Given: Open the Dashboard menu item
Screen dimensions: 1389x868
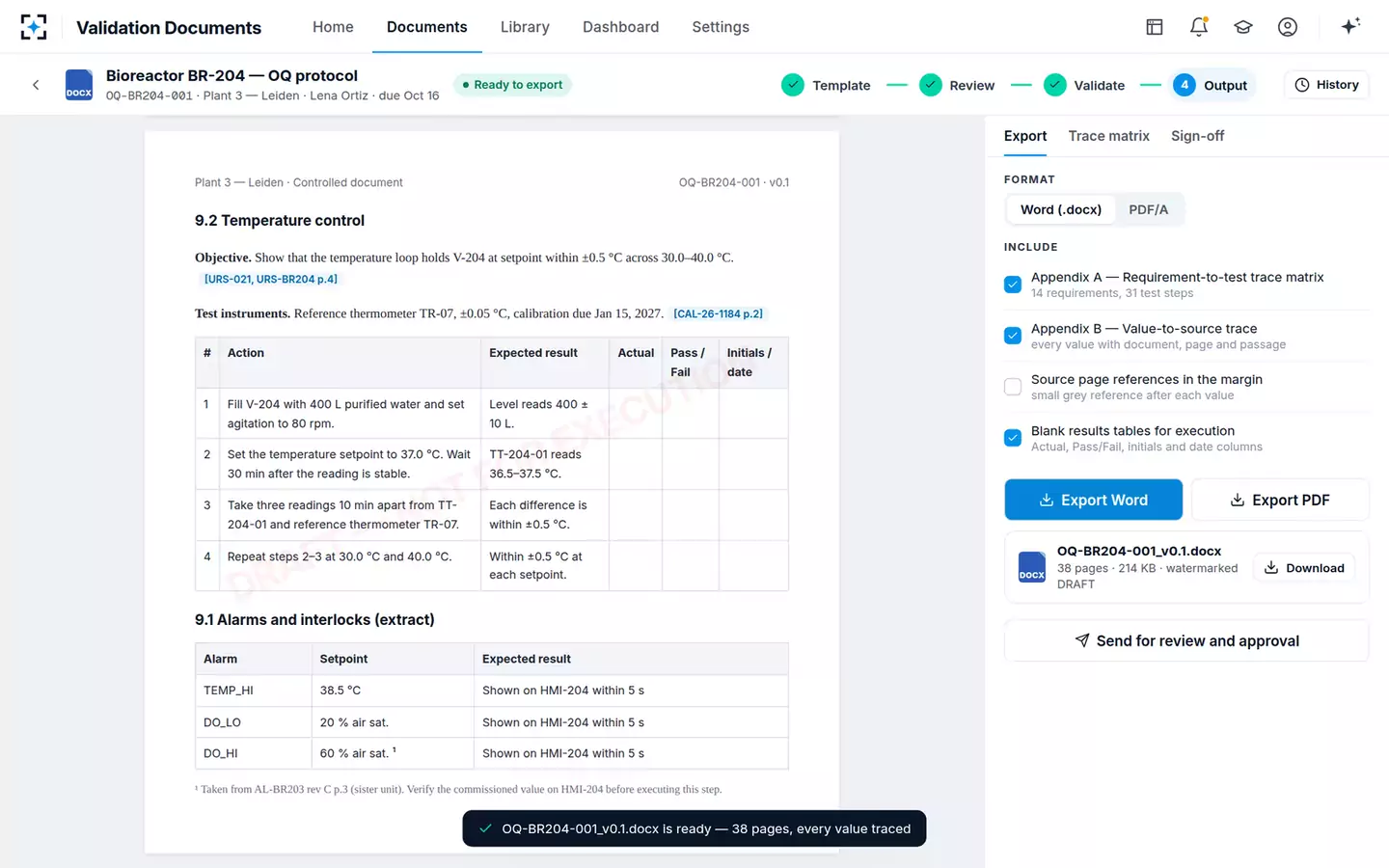Looking at the screenshot, I should pos(620,27).
